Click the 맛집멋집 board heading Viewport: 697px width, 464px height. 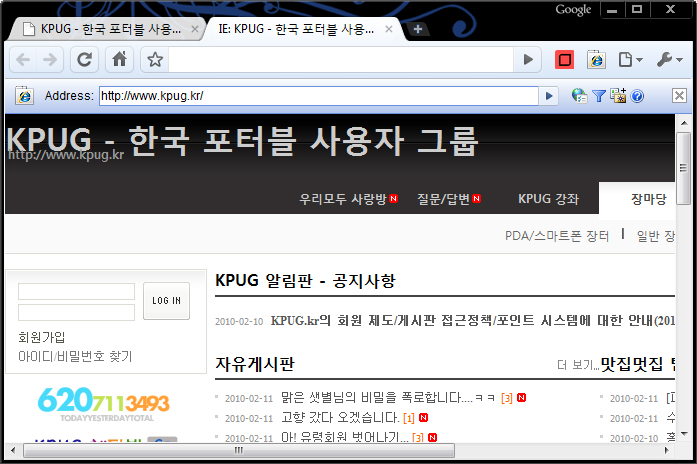click(x=632, y=364)
